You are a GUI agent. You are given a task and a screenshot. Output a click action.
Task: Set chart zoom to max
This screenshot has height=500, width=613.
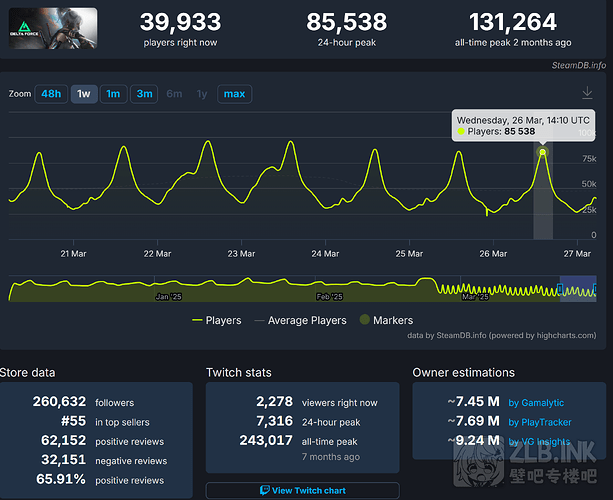pyautogui.click(x=235, y=94)
